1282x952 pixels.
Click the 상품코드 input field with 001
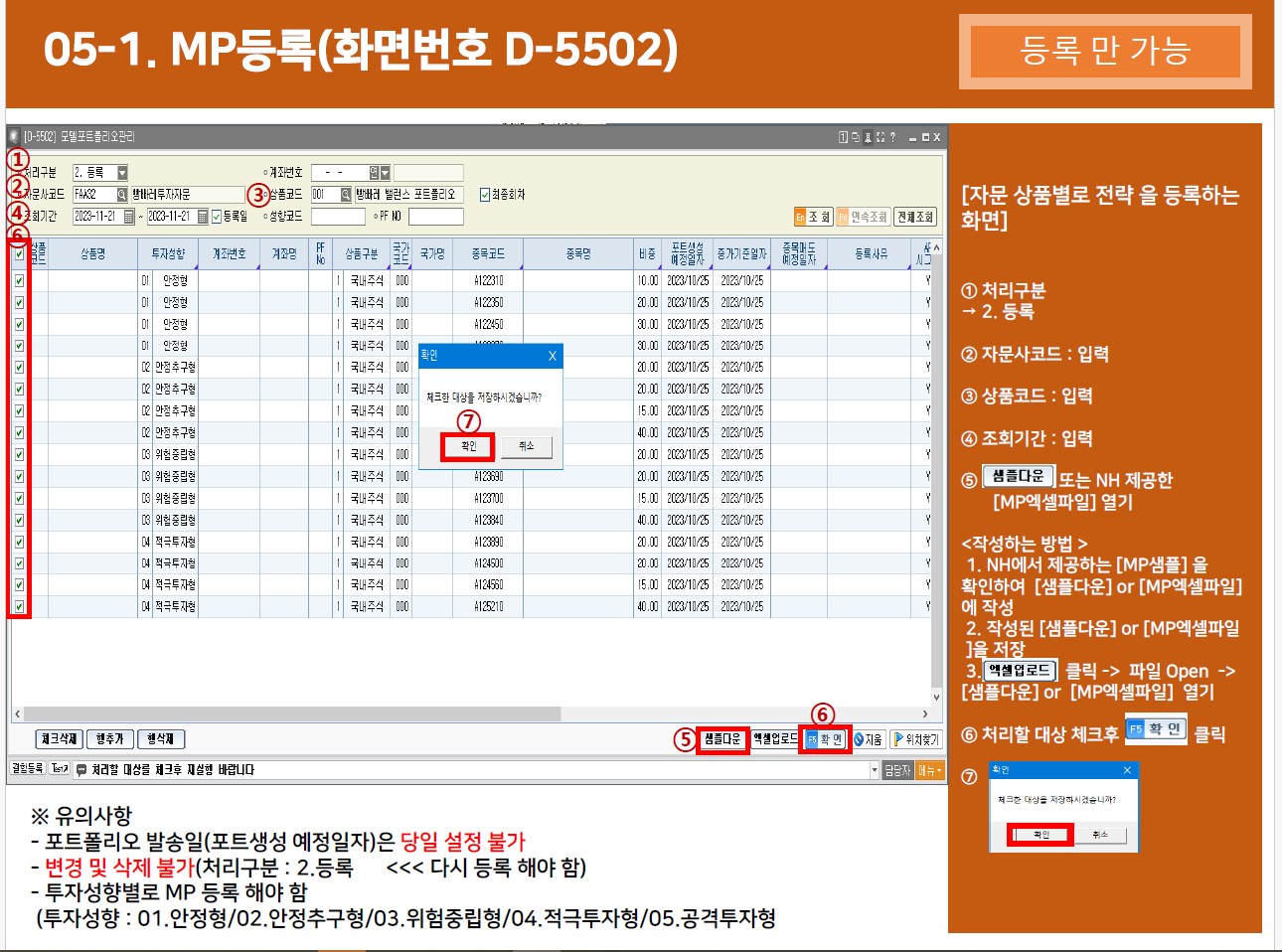point(326,195)
